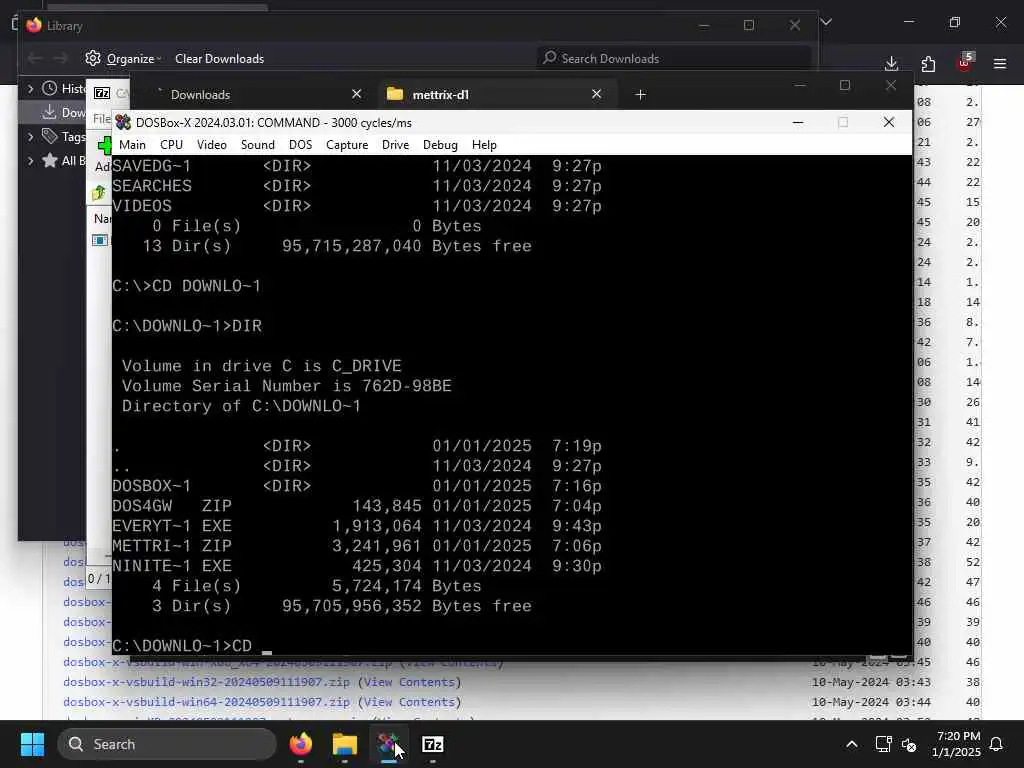
Task: Click the green Add button in 7-Zip
Action: coord(104,146)
